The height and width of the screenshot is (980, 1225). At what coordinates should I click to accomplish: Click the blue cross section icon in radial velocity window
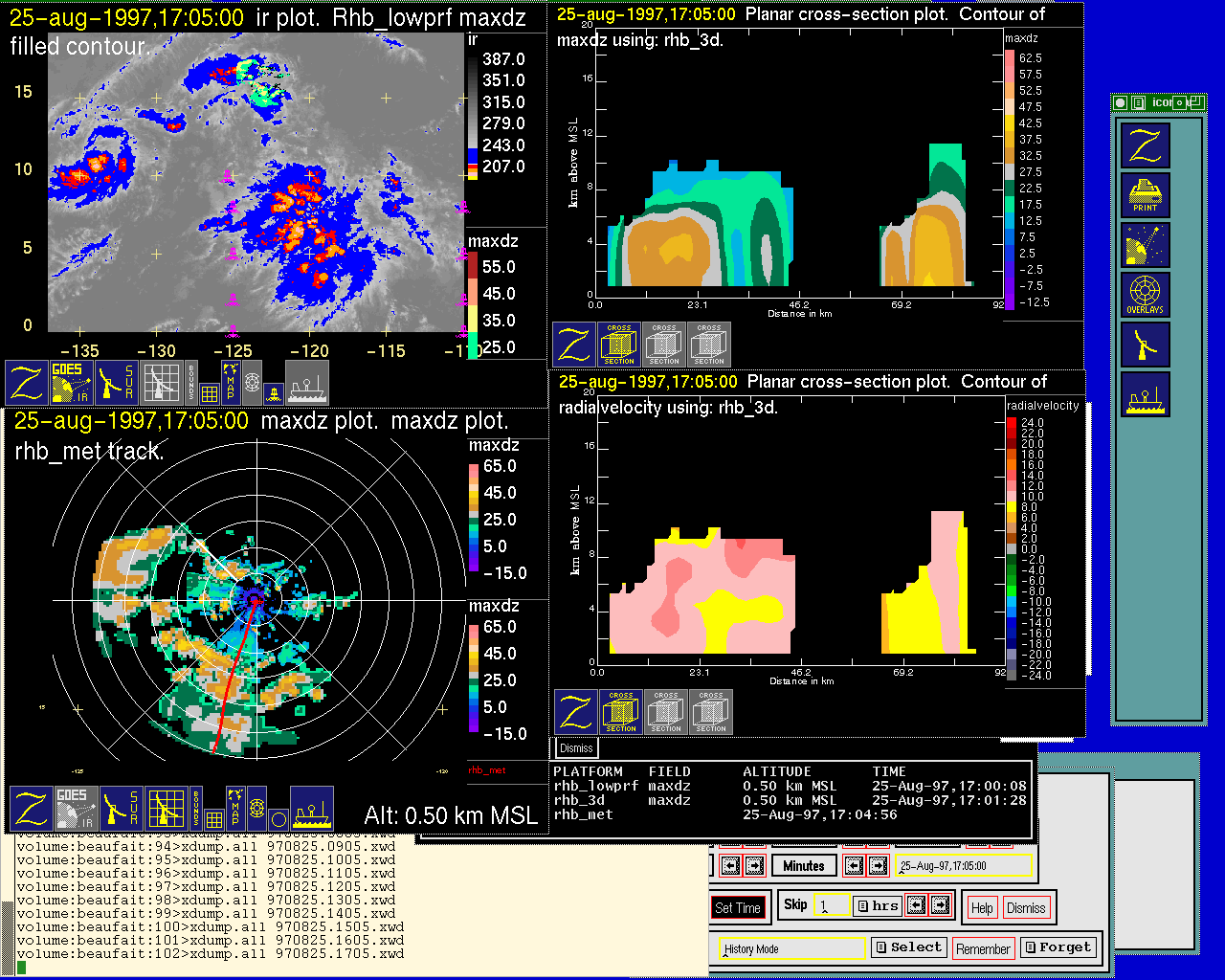point(621,712)
